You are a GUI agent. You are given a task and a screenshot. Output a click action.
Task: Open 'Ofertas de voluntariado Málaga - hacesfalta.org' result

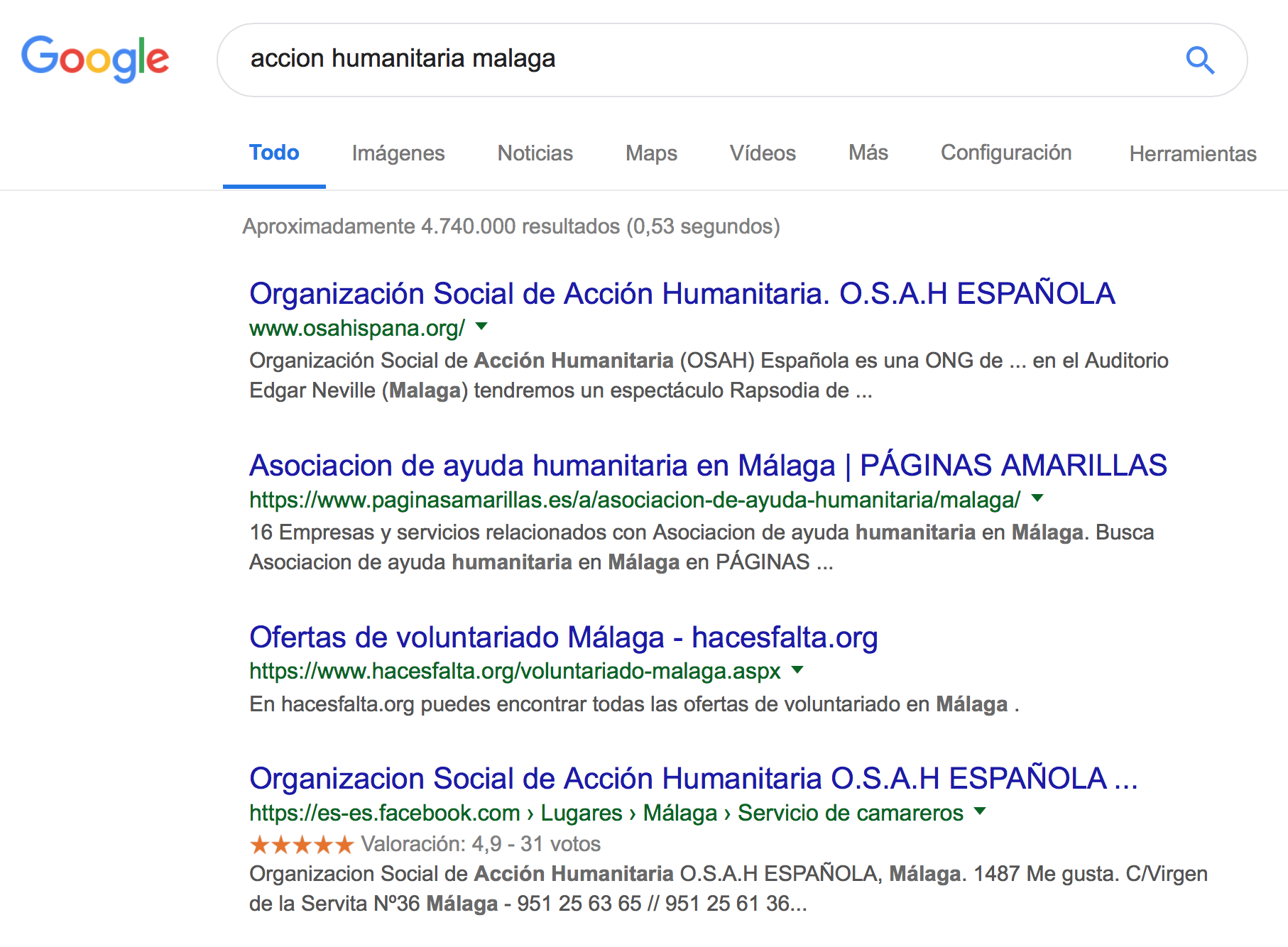point(564,637)
